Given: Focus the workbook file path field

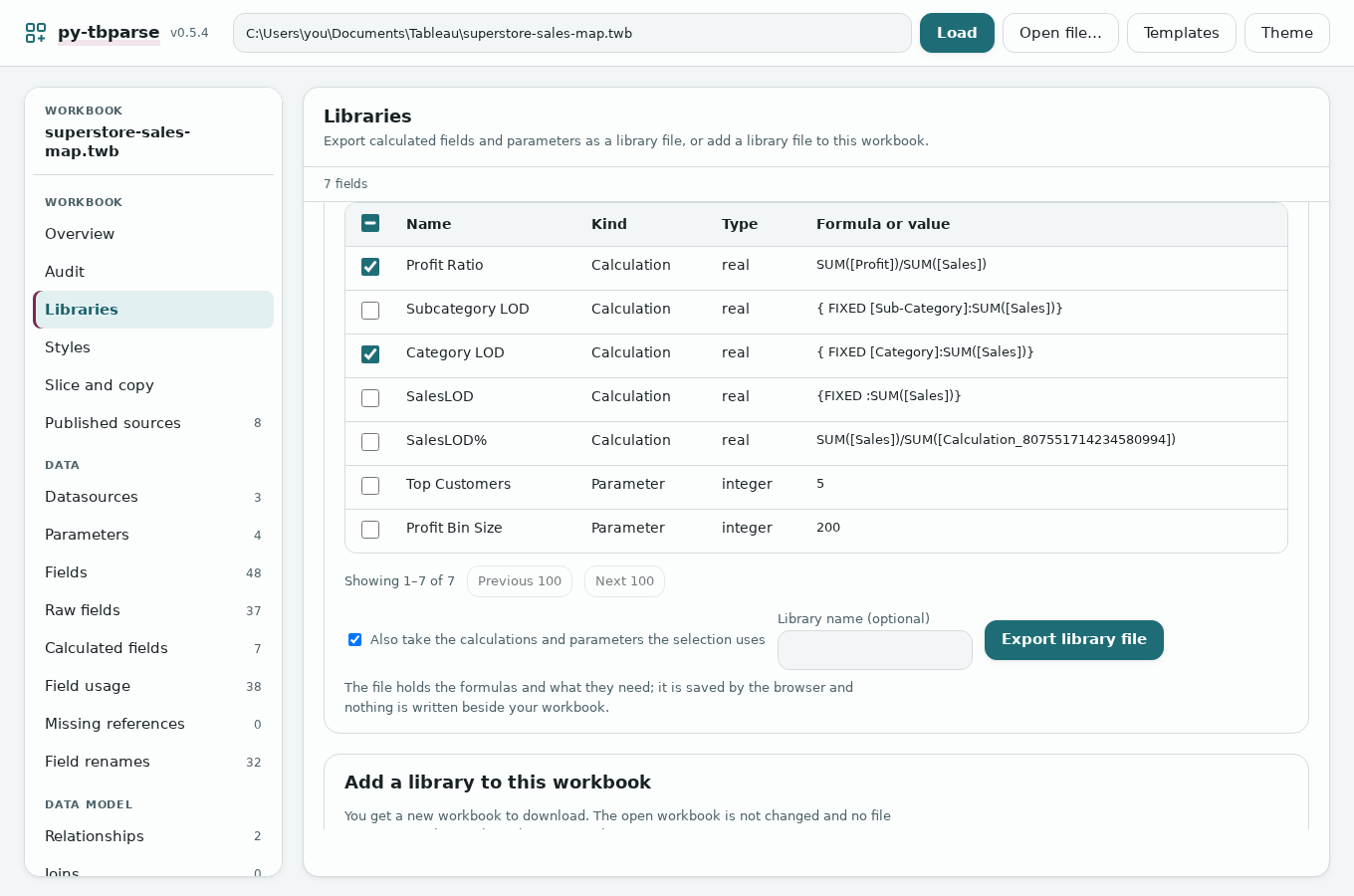Looking at the screenshot, I should (x=572, y=33).
